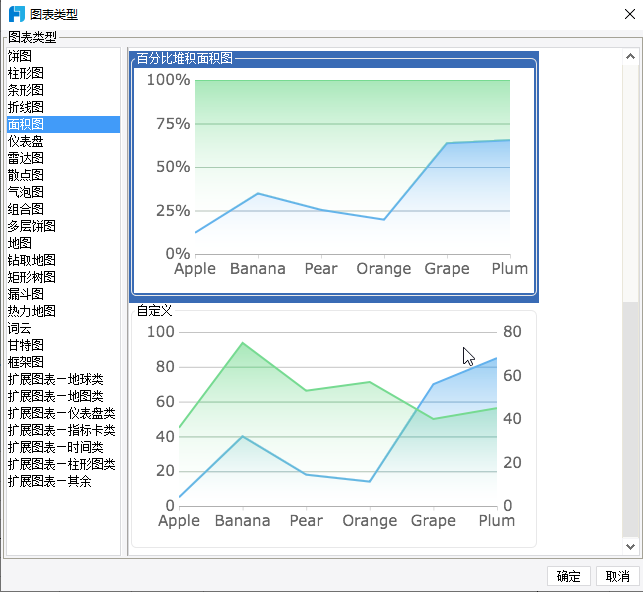Select 扩展图表-地图类 entry
Image resolution: width=643 pixels, height=592 pixels.
64,396
